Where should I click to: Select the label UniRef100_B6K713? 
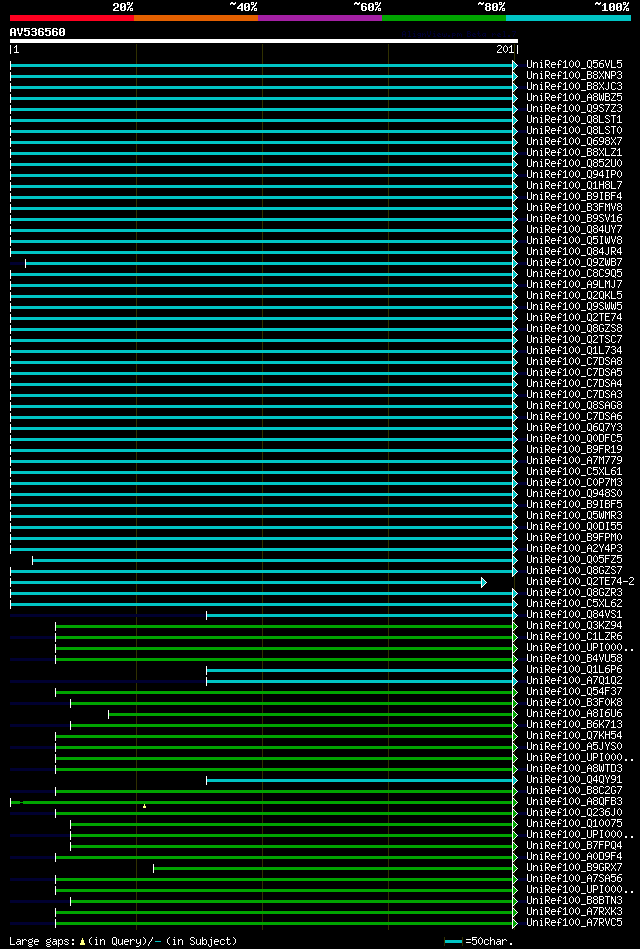[575, 725]
